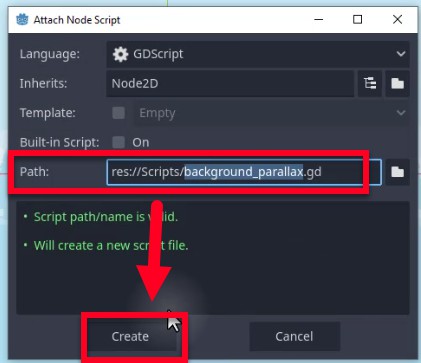
Task: Click the Path field with background_parallax.gd
Action: (244, 172)
